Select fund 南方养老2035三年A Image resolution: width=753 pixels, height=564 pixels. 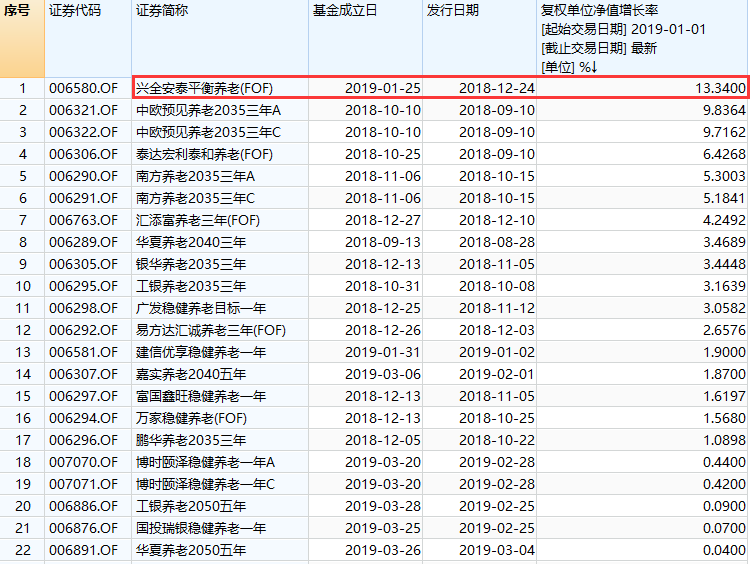pyautogui.click(x=195, y=177)
